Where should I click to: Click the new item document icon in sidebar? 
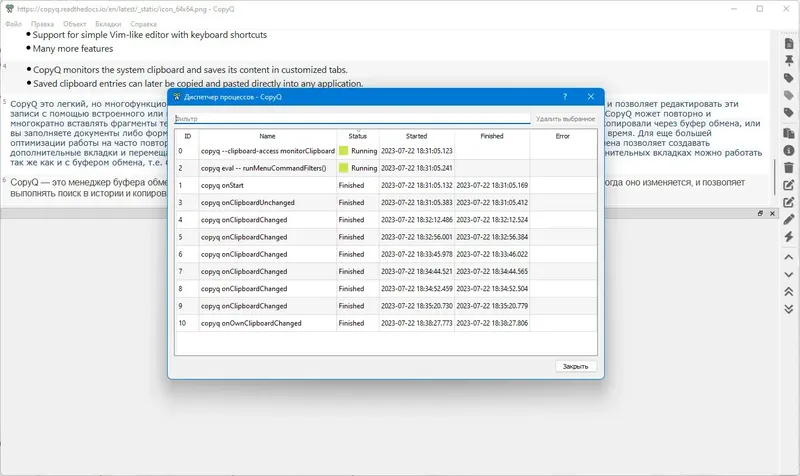(788, 44)
